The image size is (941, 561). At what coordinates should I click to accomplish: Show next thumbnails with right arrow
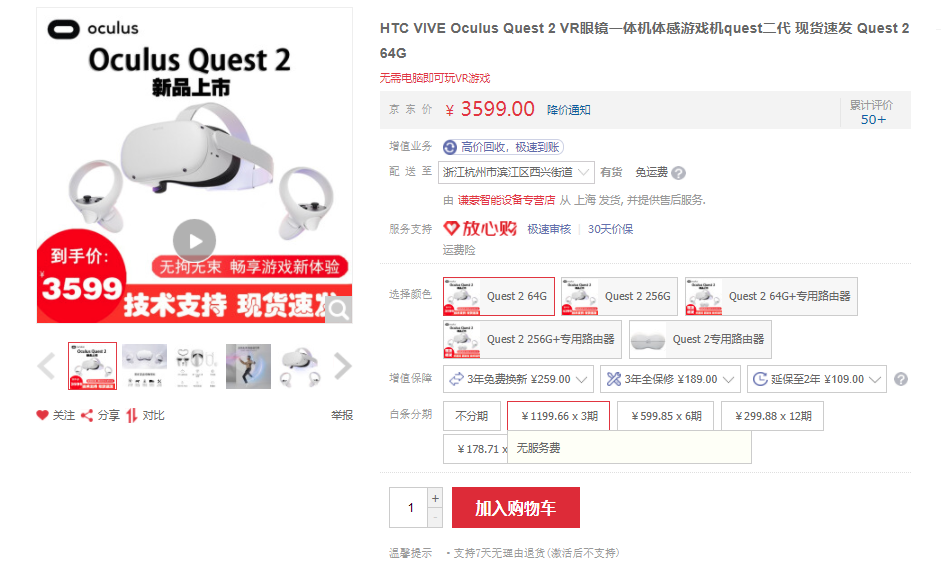(342, 366)
